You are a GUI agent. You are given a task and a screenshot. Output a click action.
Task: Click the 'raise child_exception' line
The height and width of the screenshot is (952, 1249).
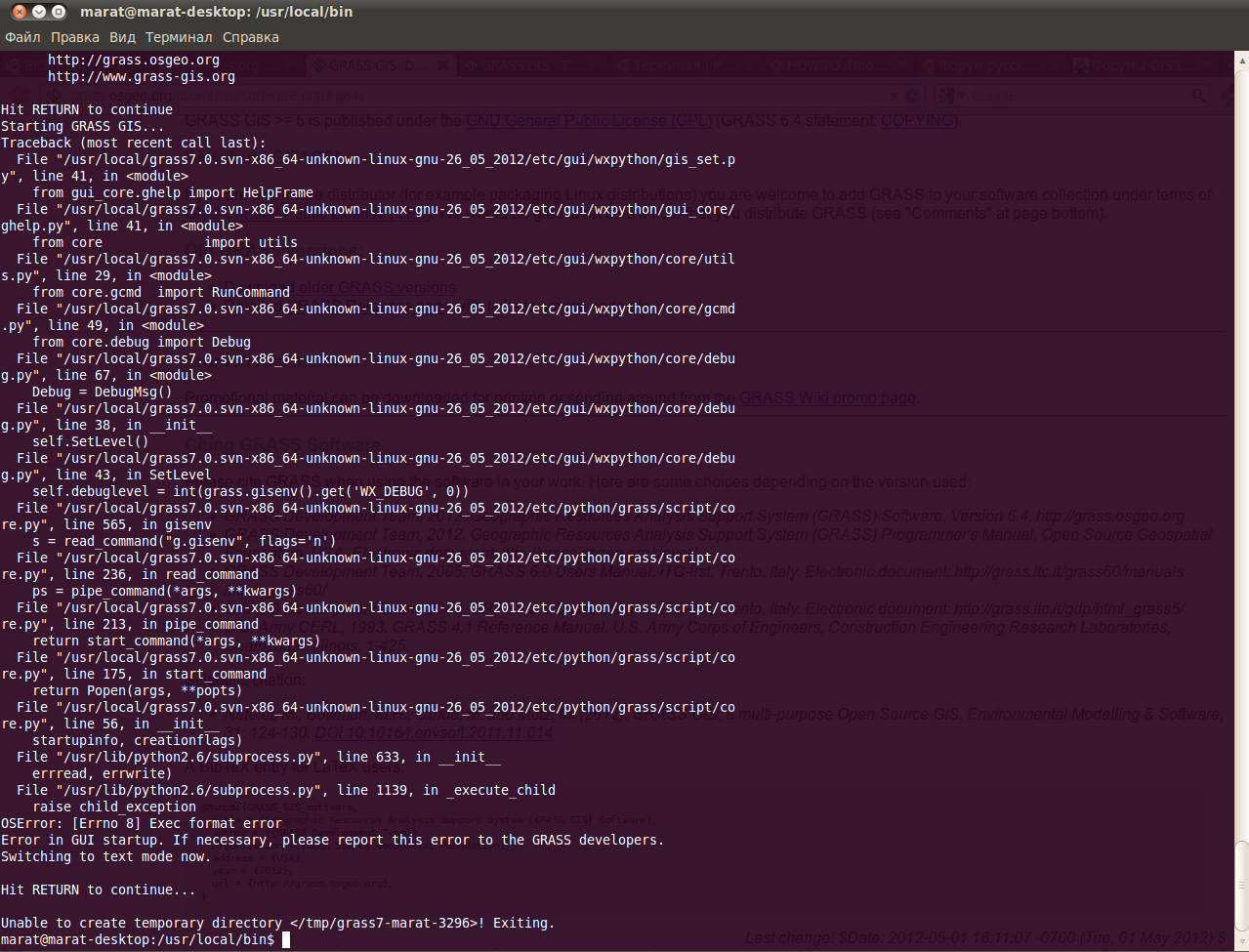pos(114,807)
